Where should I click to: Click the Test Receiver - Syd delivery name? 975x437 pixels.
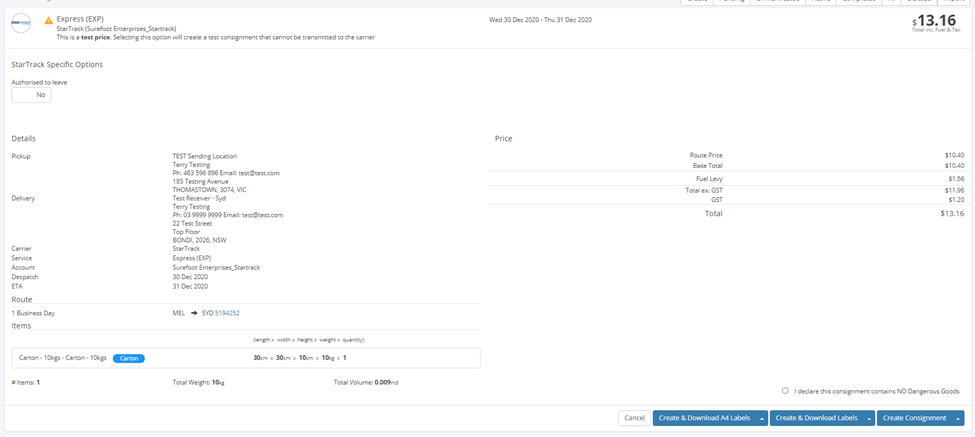(199, 198)
